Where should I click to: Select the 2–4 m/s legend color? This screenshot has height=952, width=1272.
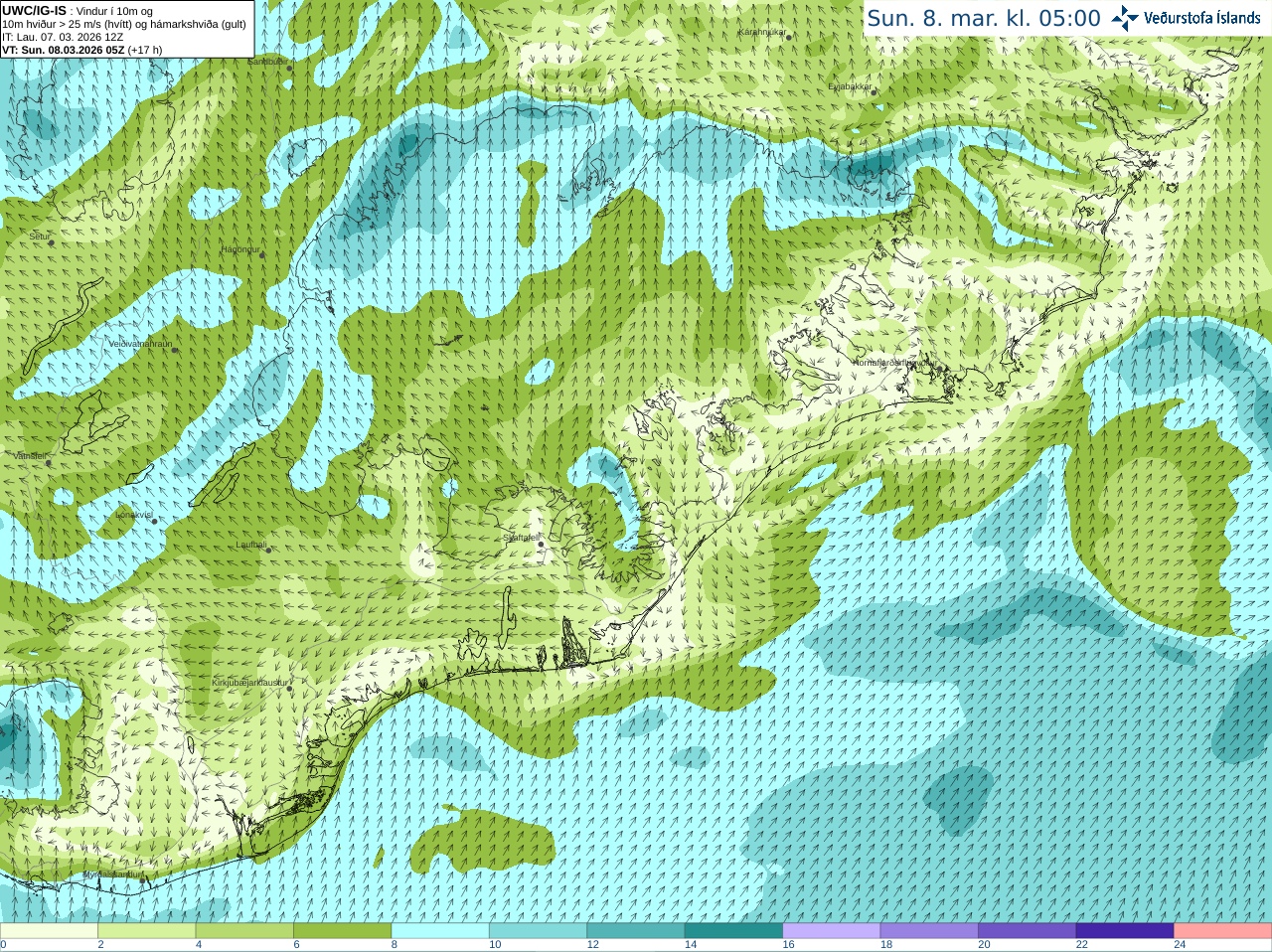pos(146,930)
